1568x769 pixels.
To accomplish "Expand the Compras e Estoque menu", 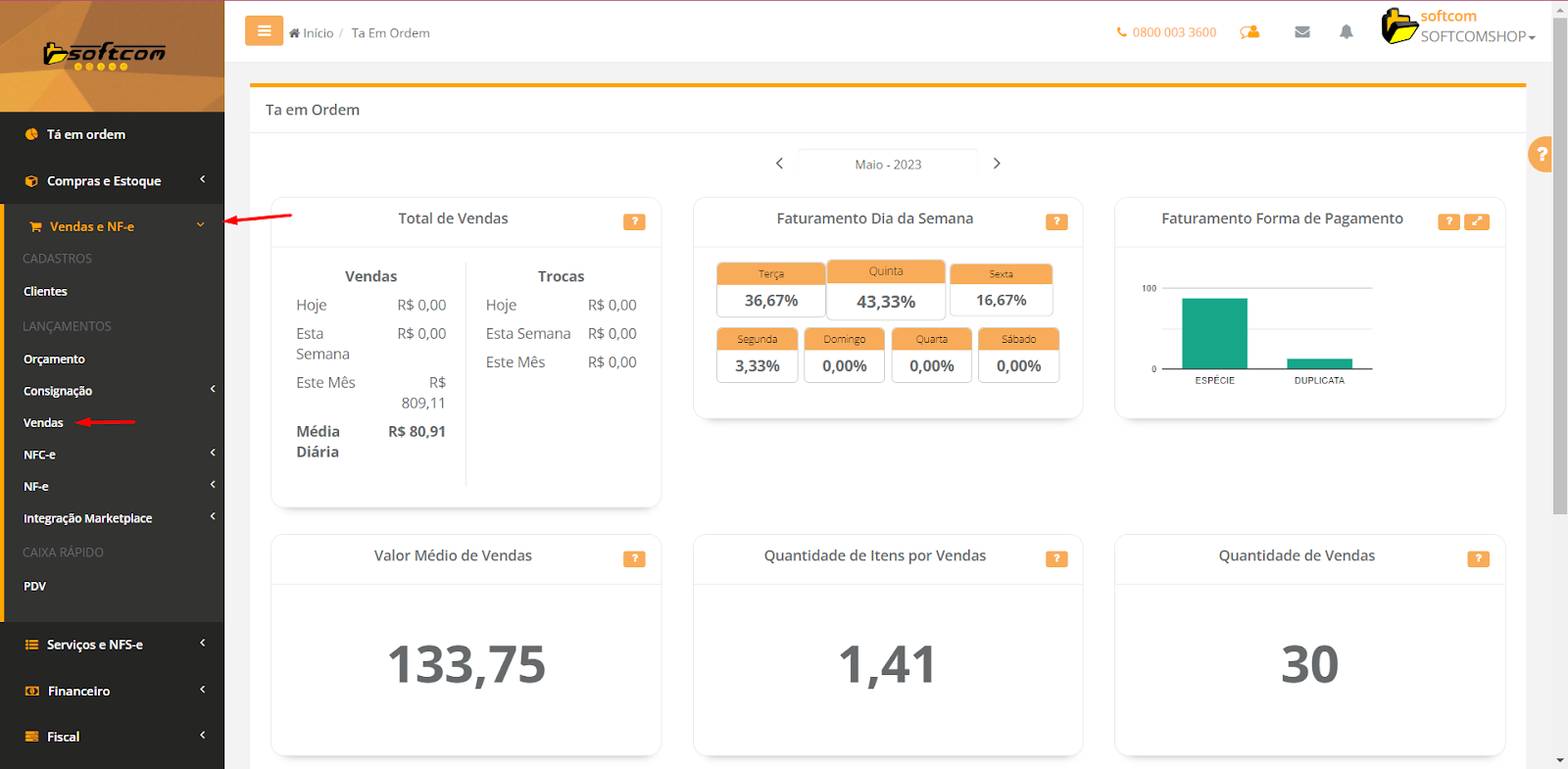I will point(104,181).
